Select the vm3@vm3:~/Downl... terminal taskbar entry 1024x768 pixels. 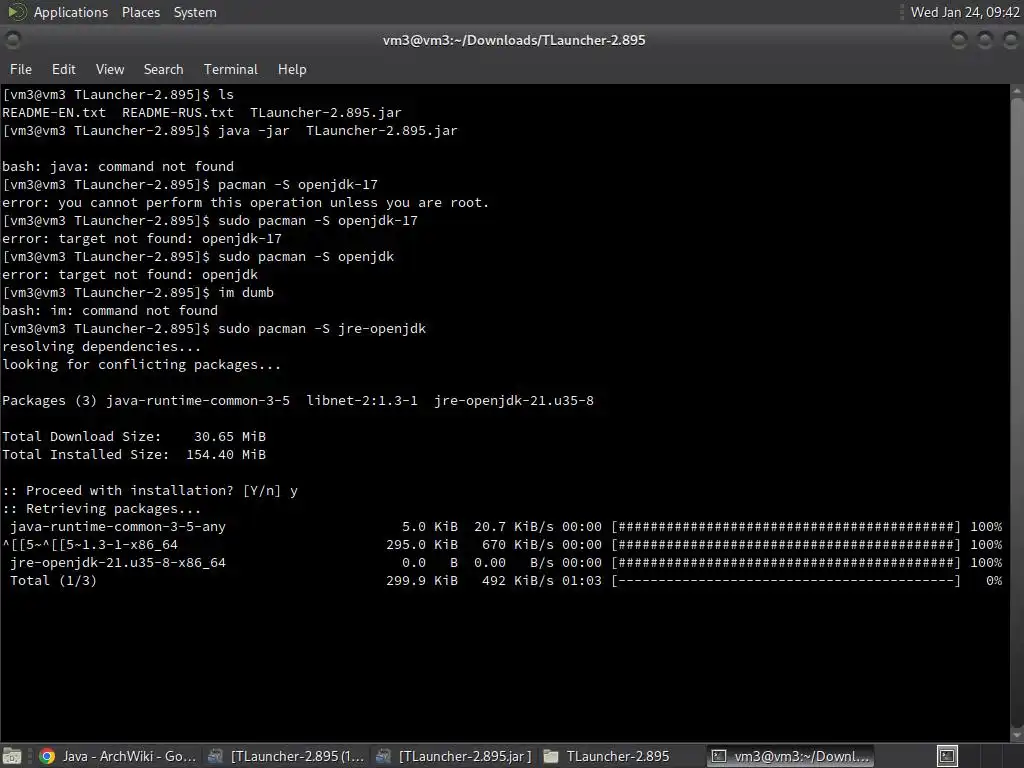[791, 756]
